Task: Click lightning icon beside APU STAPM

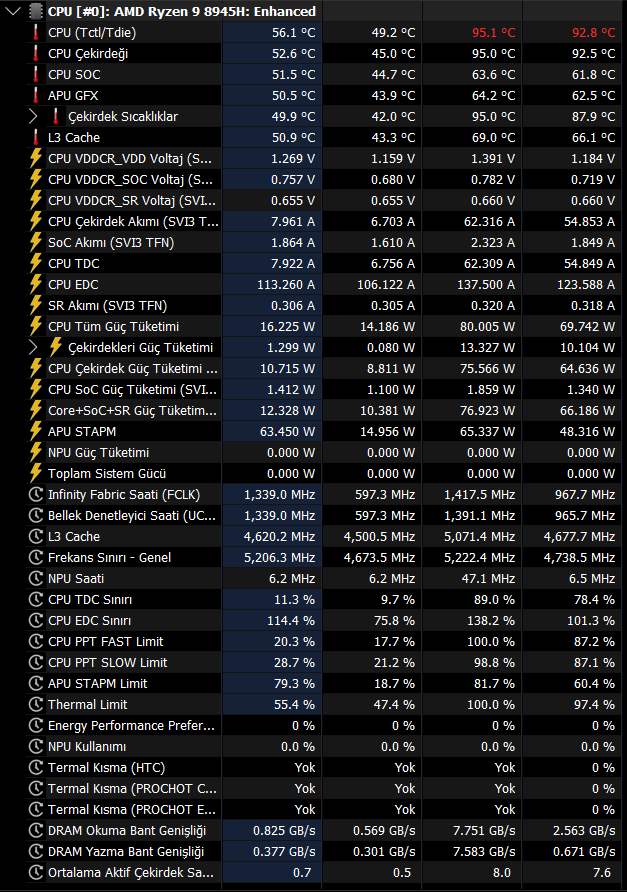Action: (35, 432)
